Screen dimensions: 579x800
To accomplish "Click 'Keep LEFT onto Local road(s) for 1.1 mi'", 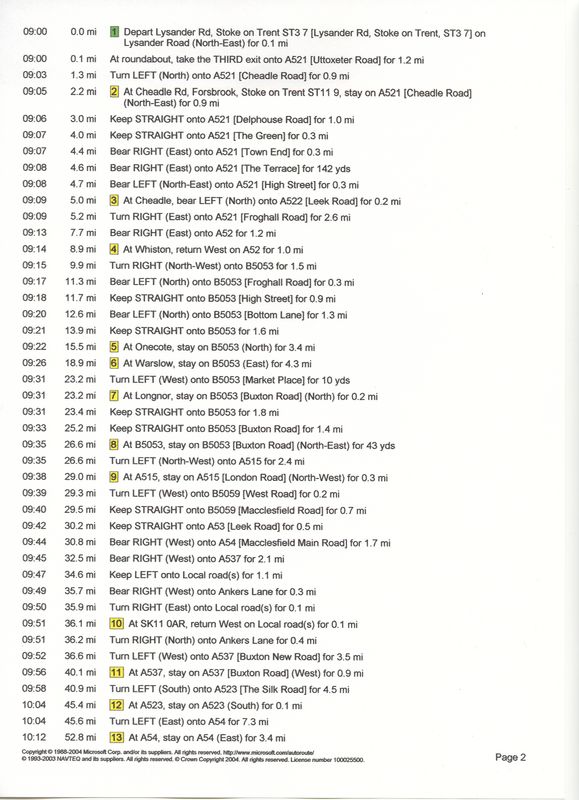I will 196,575.
